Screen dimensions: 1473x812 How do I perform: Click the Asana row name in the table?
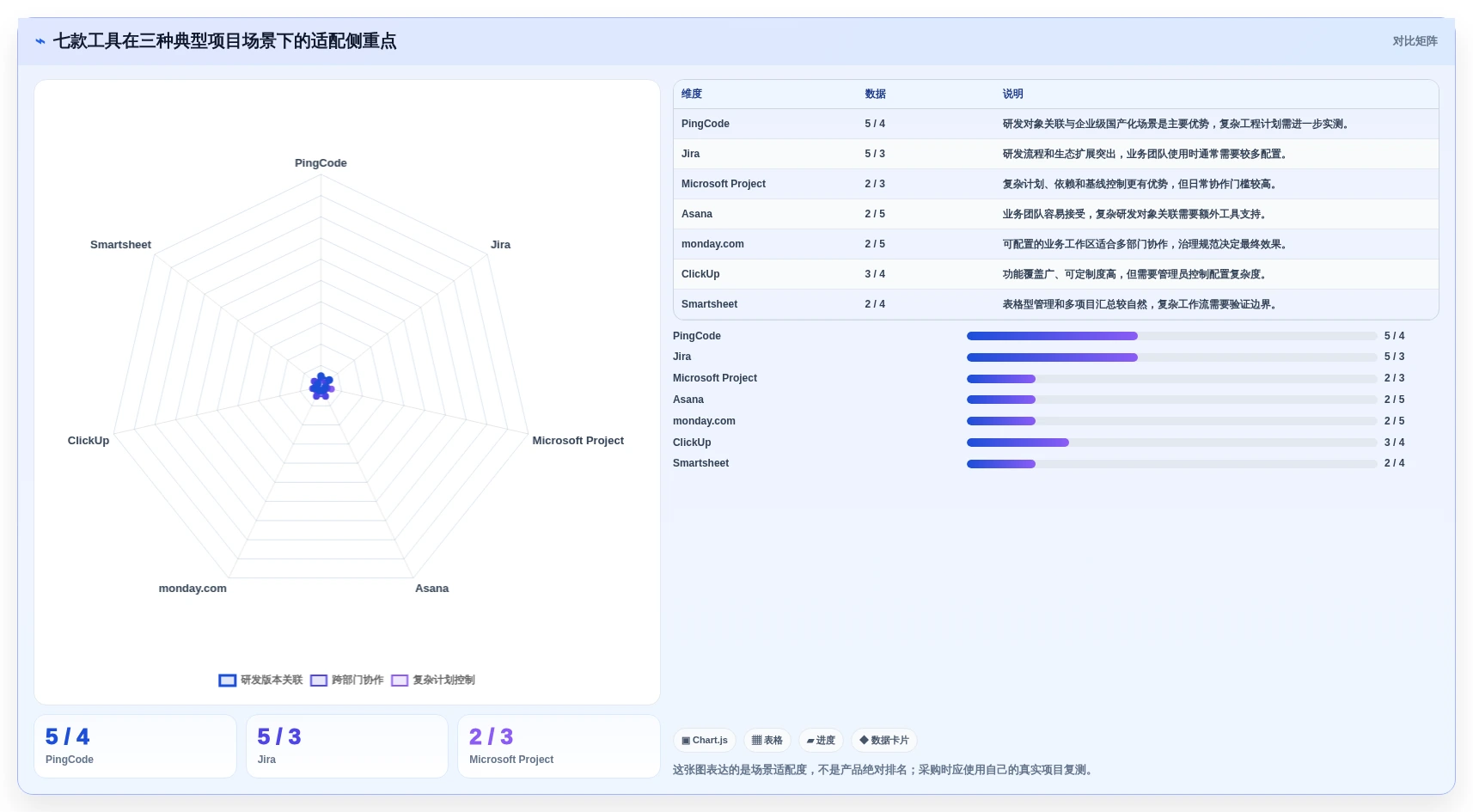(697, 214)
